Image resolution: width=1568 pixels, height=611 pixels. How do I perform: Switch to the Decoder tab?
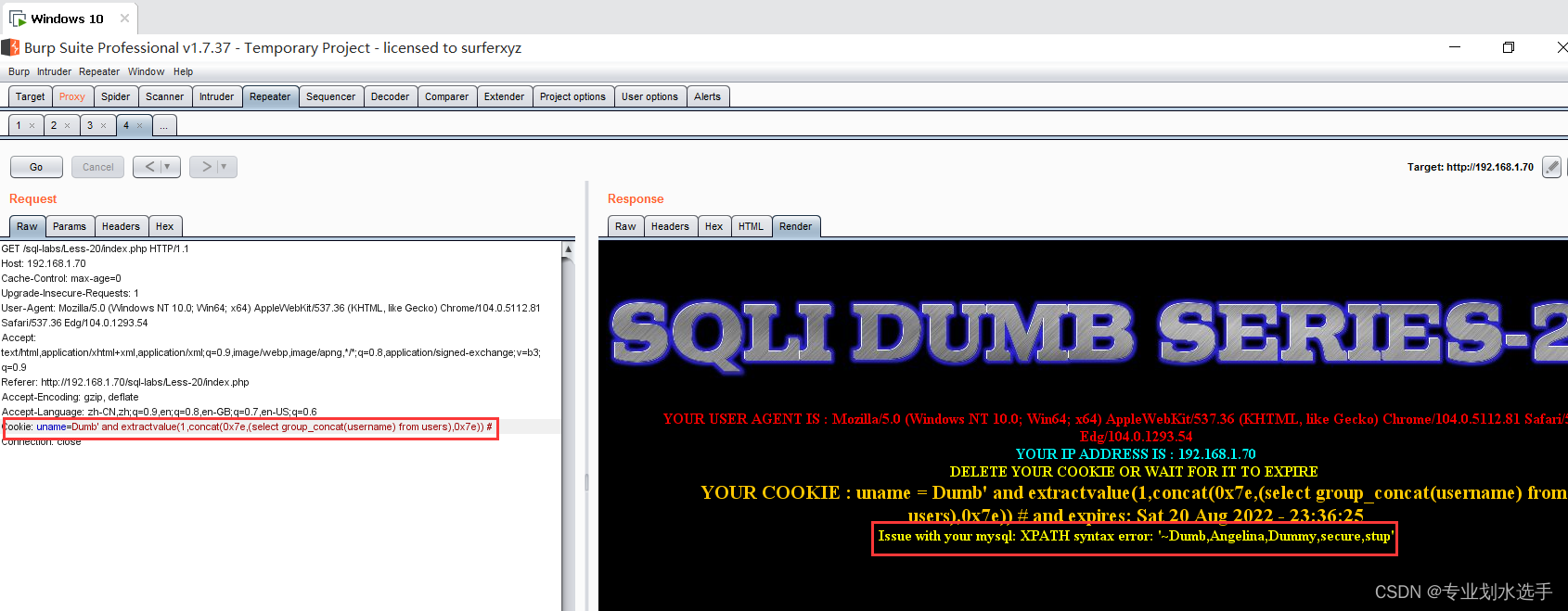pyautogui.click(x=390, y=96)
